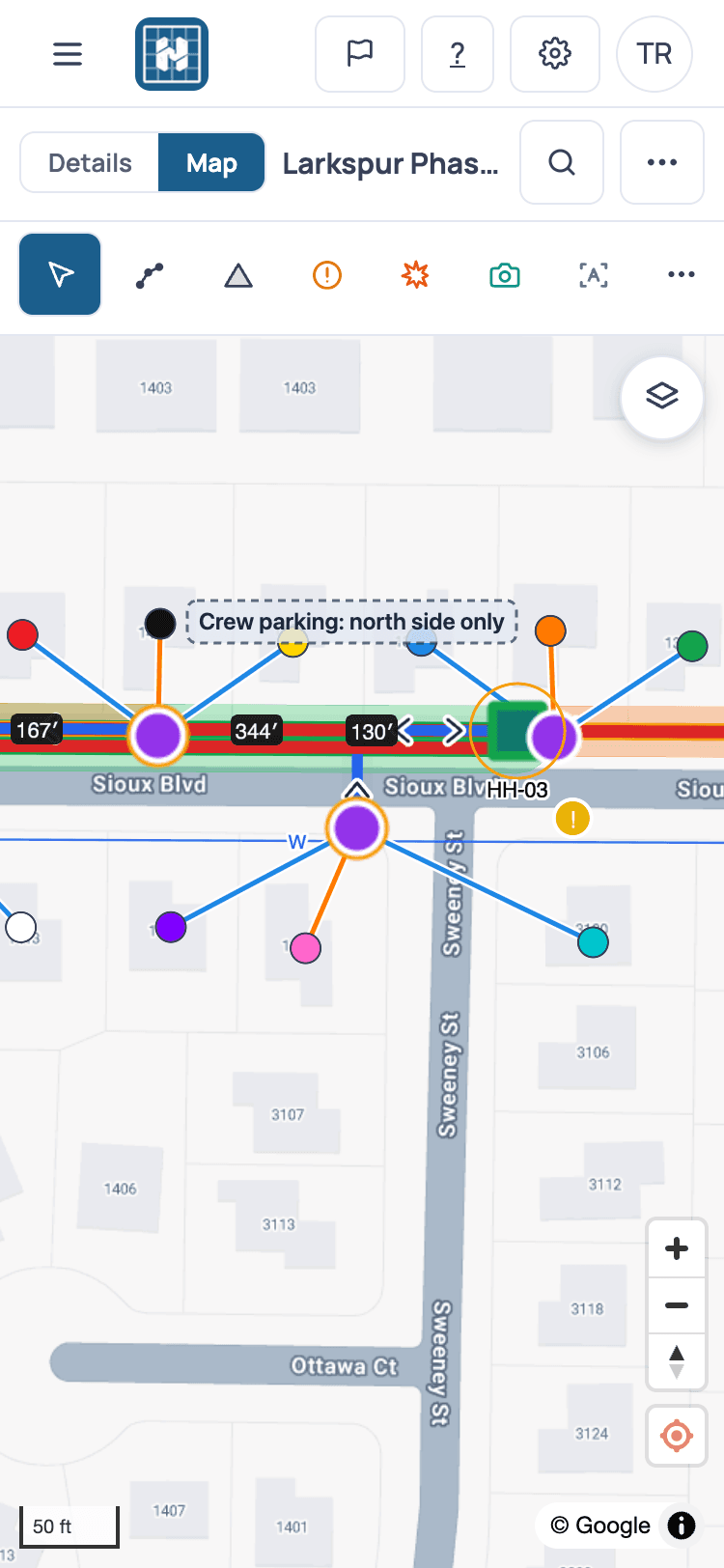The image size is (724, 1568).
Task: Click the building labeled 3113
Action: (x=278, y=1223)
